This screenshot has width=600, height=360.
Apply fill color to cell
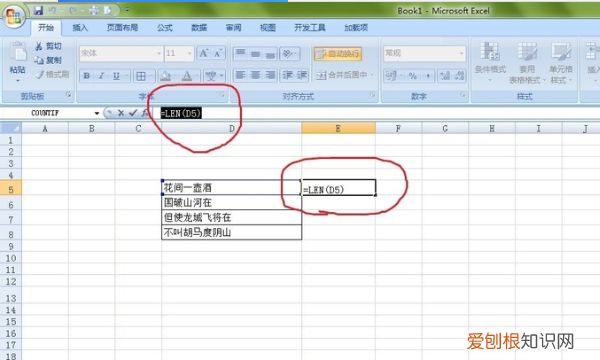pyautogui.click(x=165, y=76)
